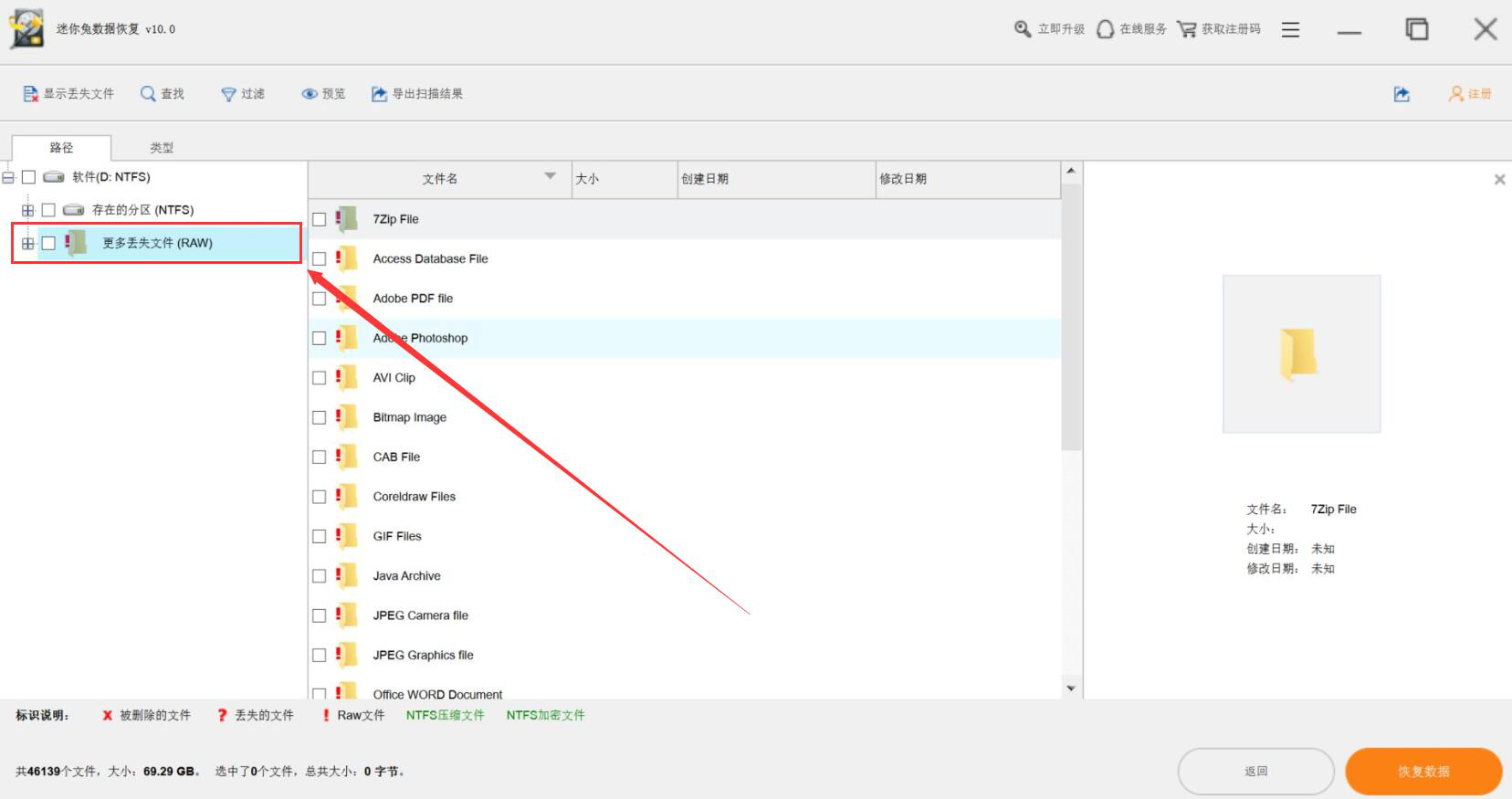Tick the Bitmap Image checkbox
Screen dimensions: 1512x799
[x=319, y=417]
